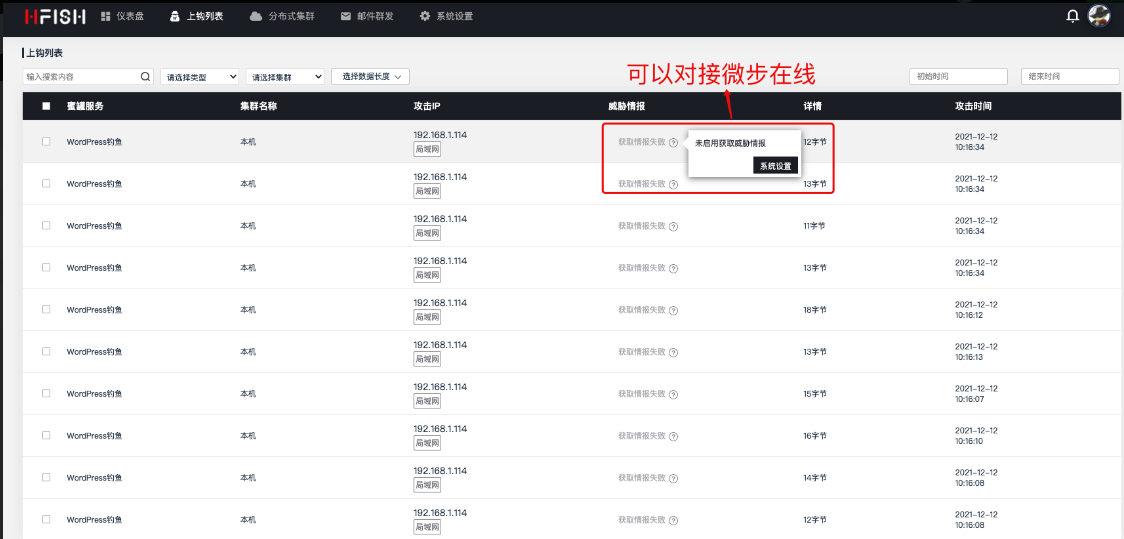
Task: Click the 集群名称 column header
Action: click(258, 106)
